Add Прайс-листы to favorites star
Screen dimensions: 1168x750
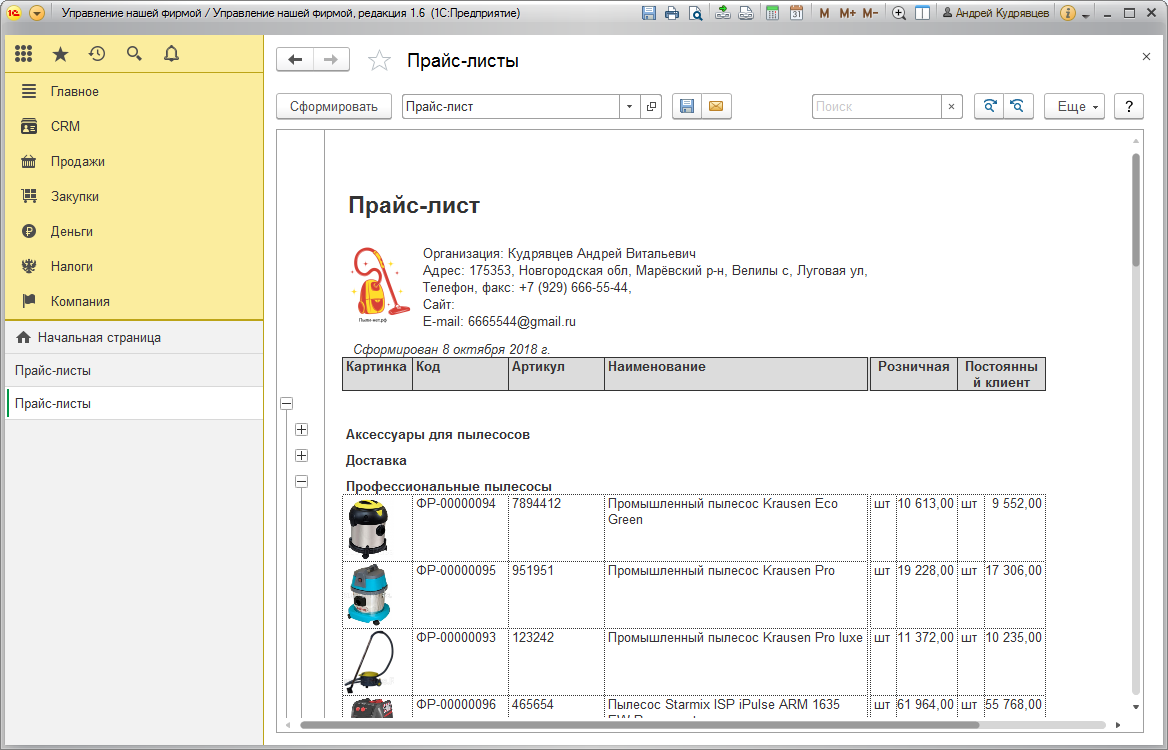pyautogui.click(x=379, y=60)
